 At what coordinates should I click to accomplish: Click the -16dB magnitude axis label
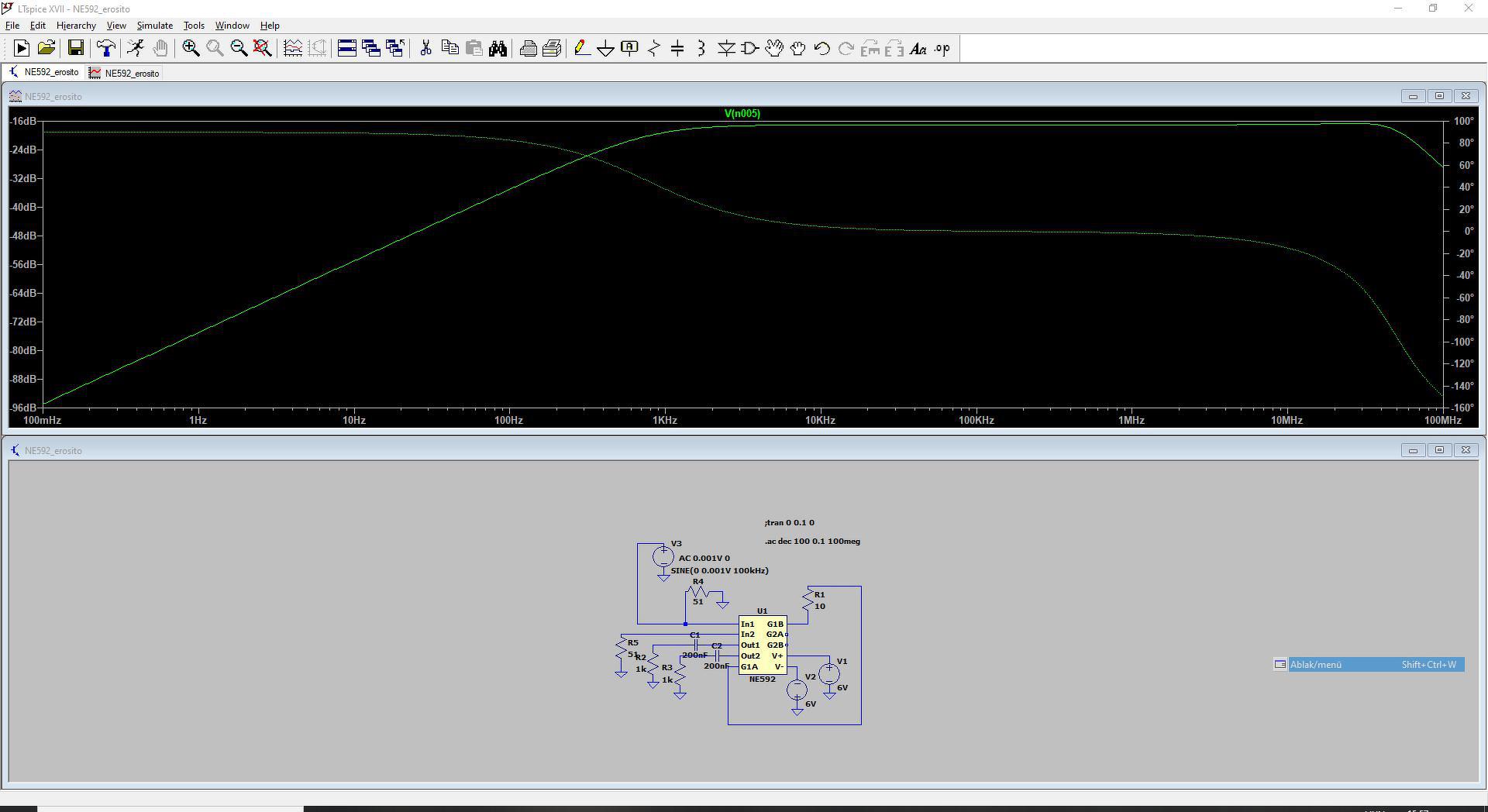pos(23,122)
